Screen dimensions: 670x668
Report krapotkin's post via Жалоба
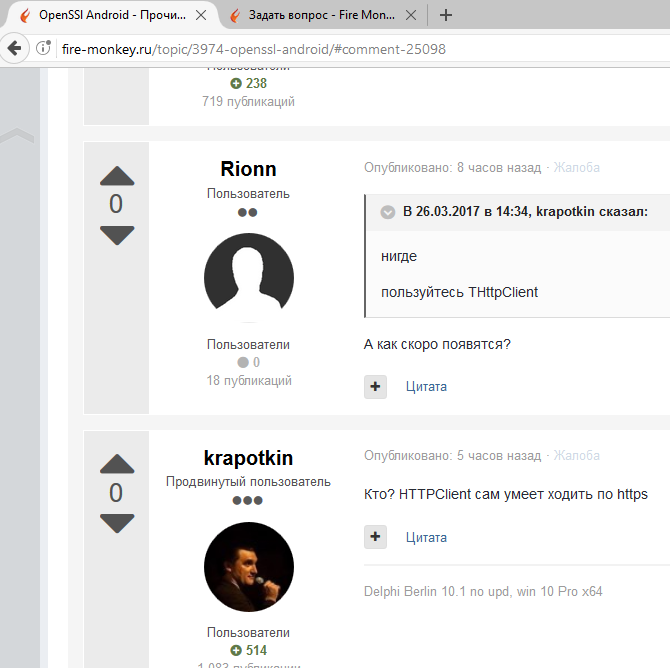(576, 456)
